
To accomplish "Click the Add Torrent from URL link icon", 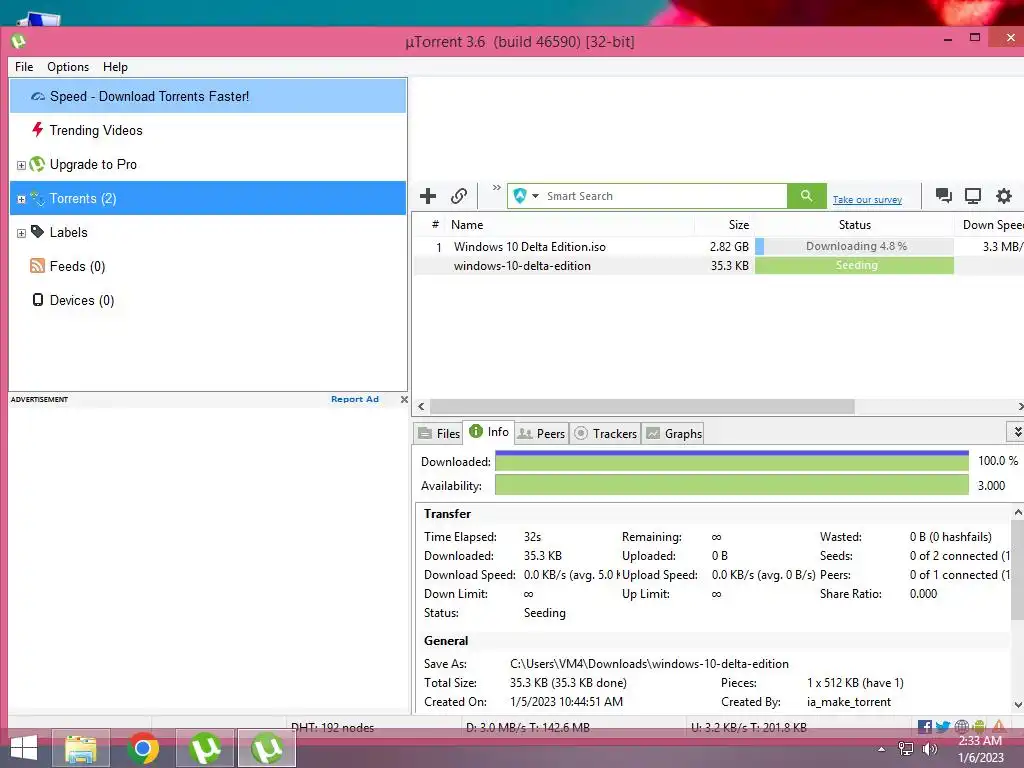I will point(458,196).
